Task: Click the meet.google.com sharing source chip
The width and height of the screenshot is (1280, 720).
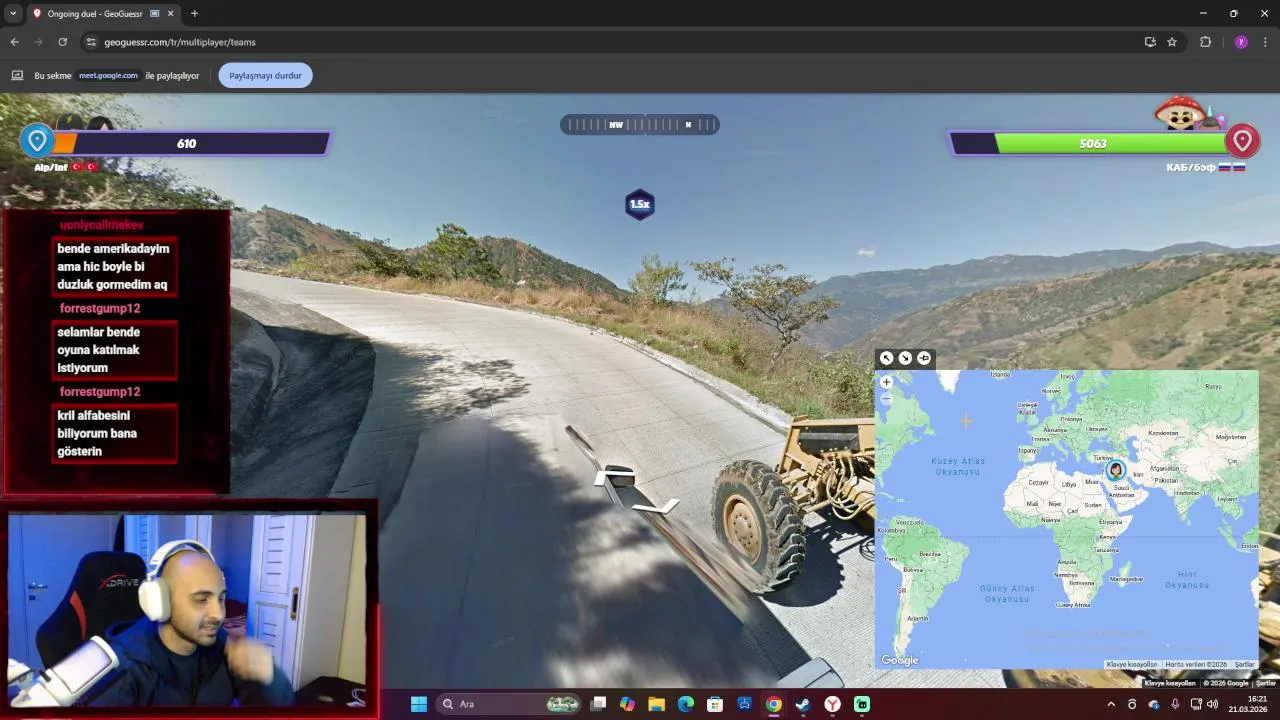Action: tap(108, 75)
